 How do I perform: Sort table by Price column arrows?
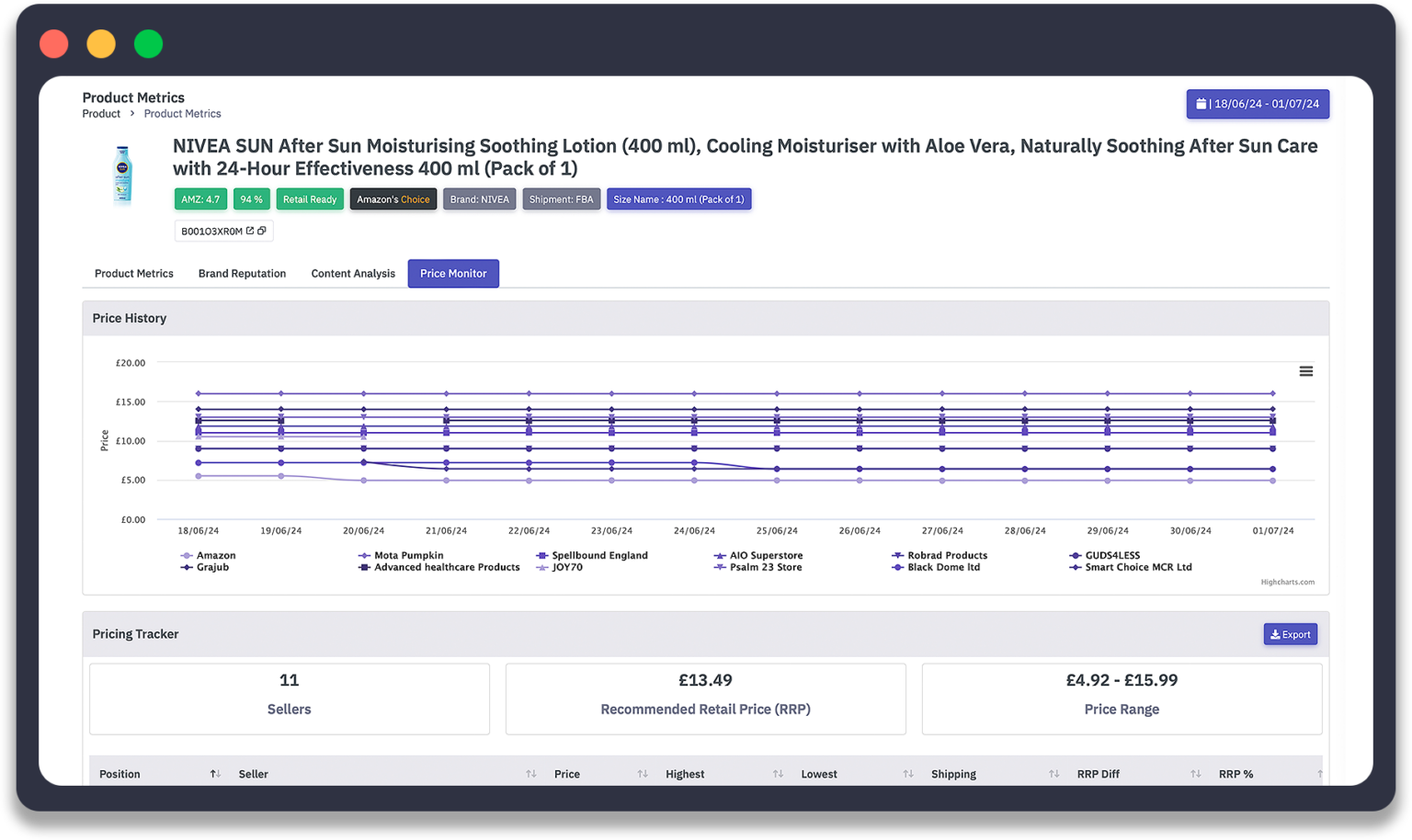643,774
